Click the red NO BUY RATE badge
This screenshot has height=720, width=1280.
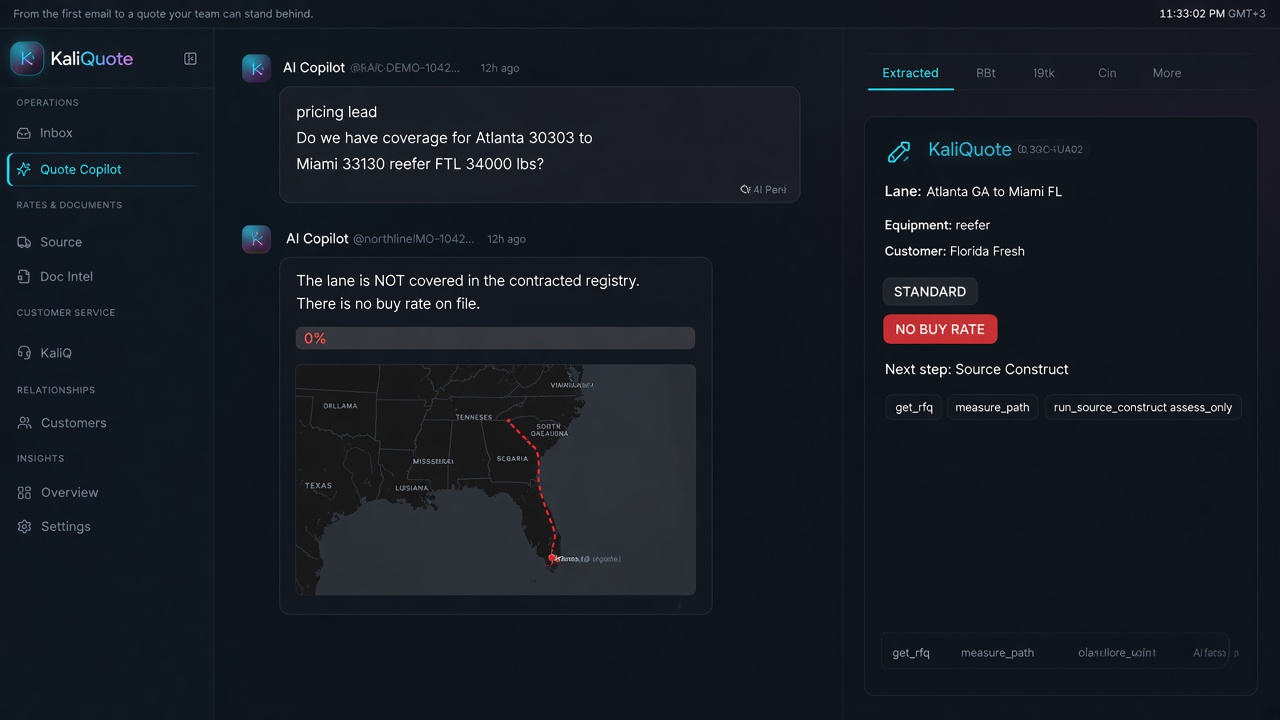940,329
